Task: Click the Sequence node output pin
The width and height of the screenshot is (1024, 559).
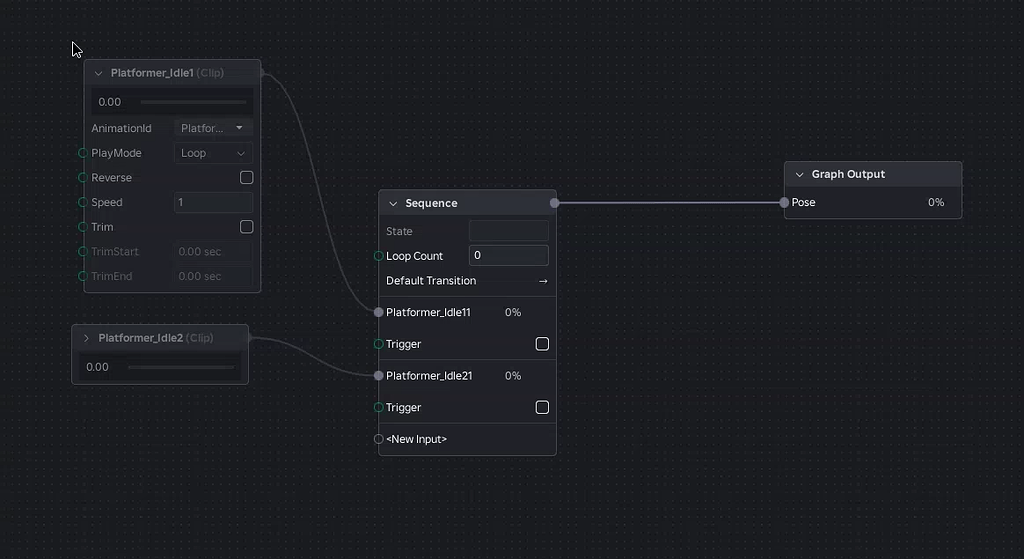Action: pyautogui.click(x=554, y=203)
